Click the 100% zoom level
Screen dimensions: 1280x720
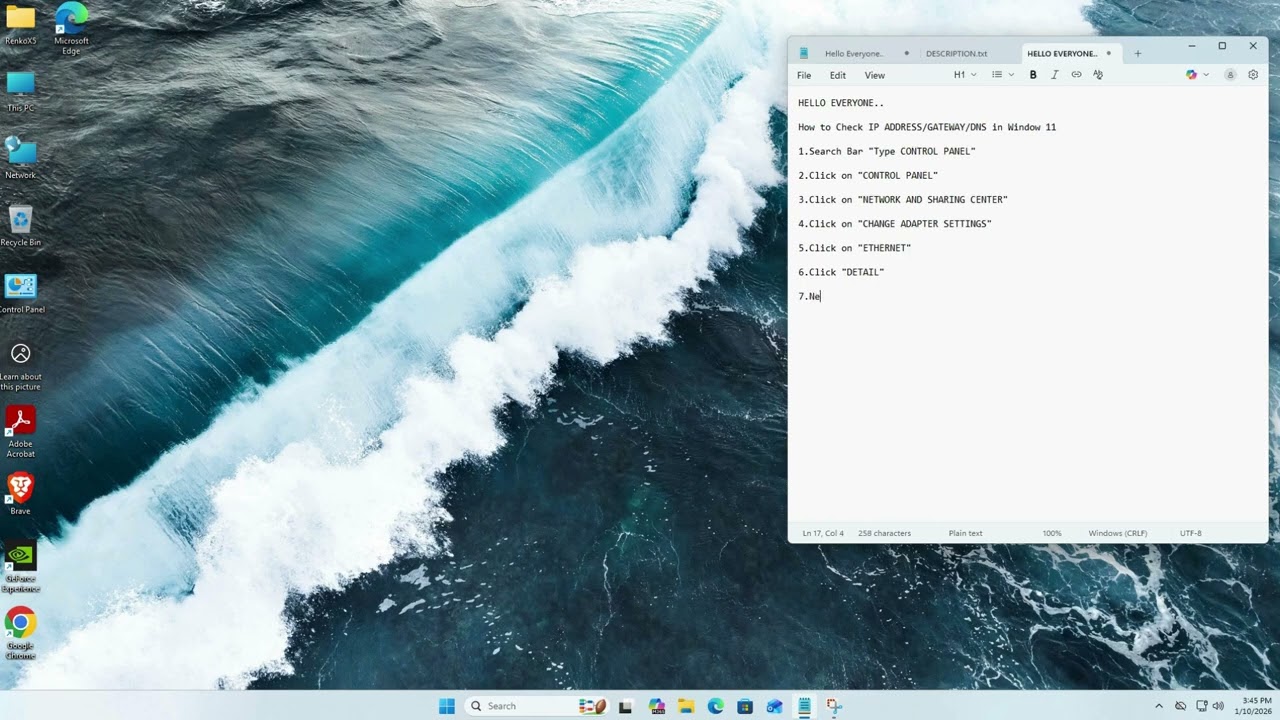coord(1052,533)
